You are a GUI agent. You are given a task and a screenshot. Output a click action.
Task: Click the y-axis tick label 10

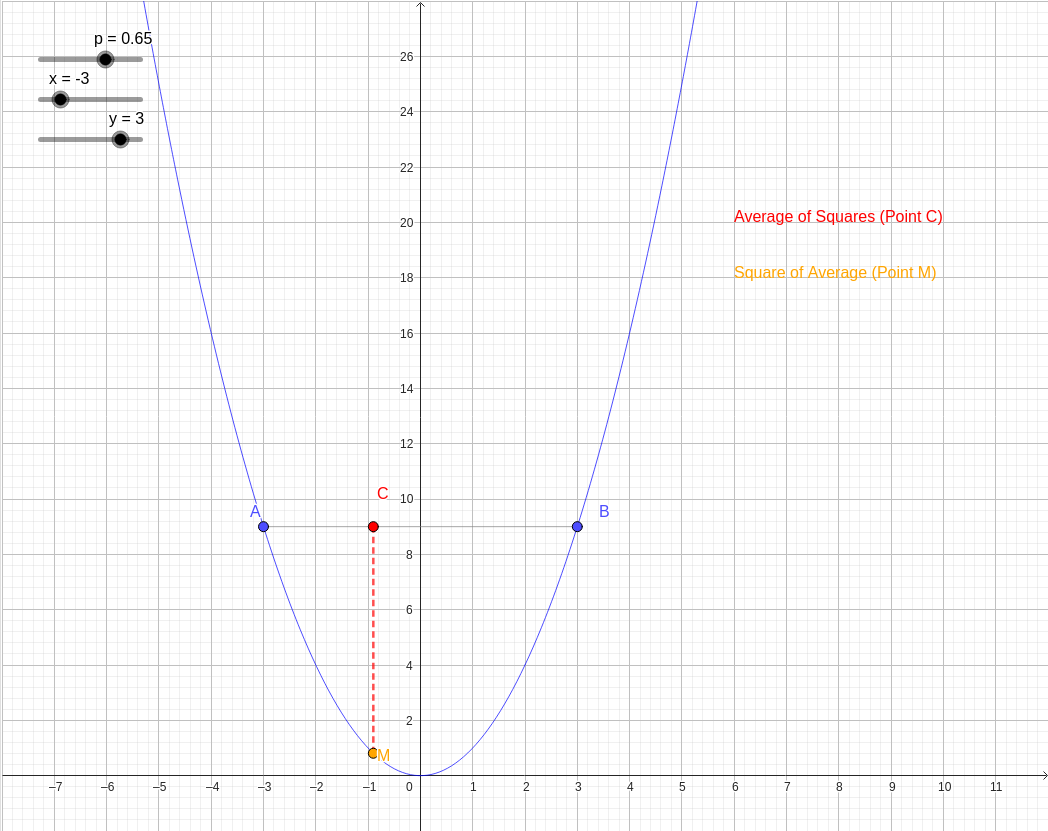click(x=406, y=499)
